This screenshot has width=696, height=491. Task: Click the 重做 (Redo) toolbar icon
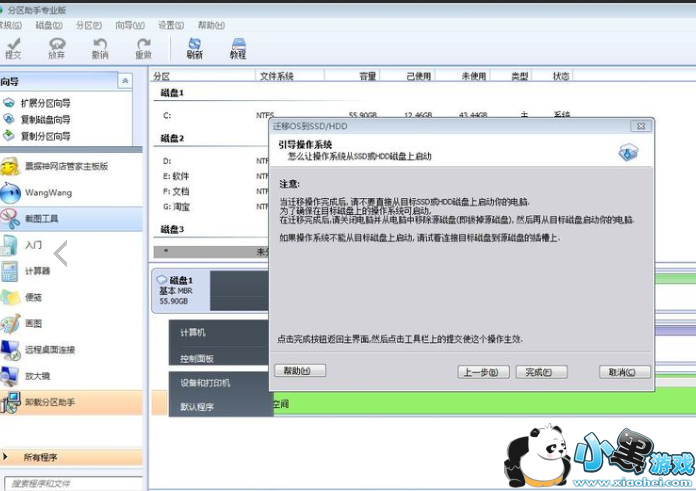143,48
